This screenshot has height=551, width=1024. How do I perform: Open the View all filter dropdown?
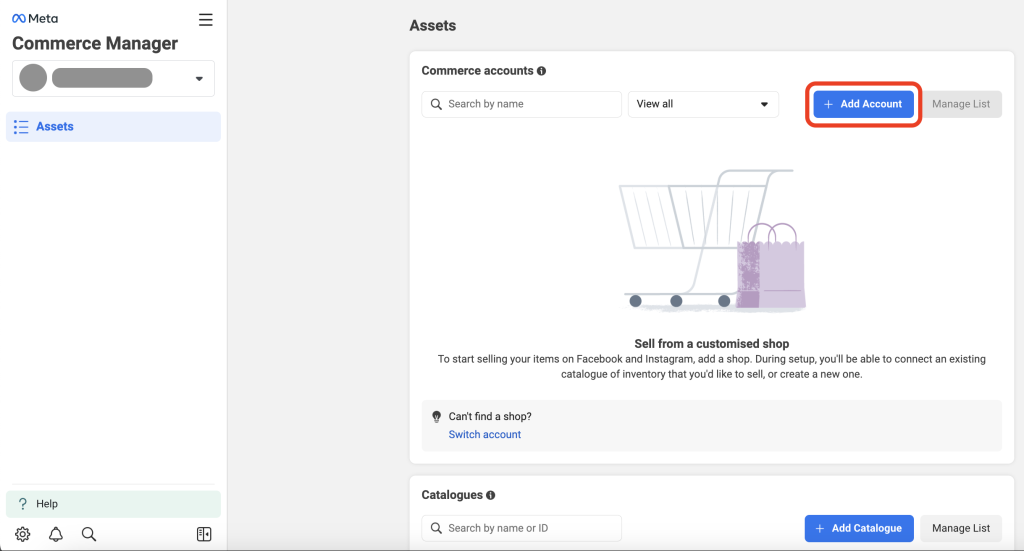pyautogui.click(x=703, y=104)
